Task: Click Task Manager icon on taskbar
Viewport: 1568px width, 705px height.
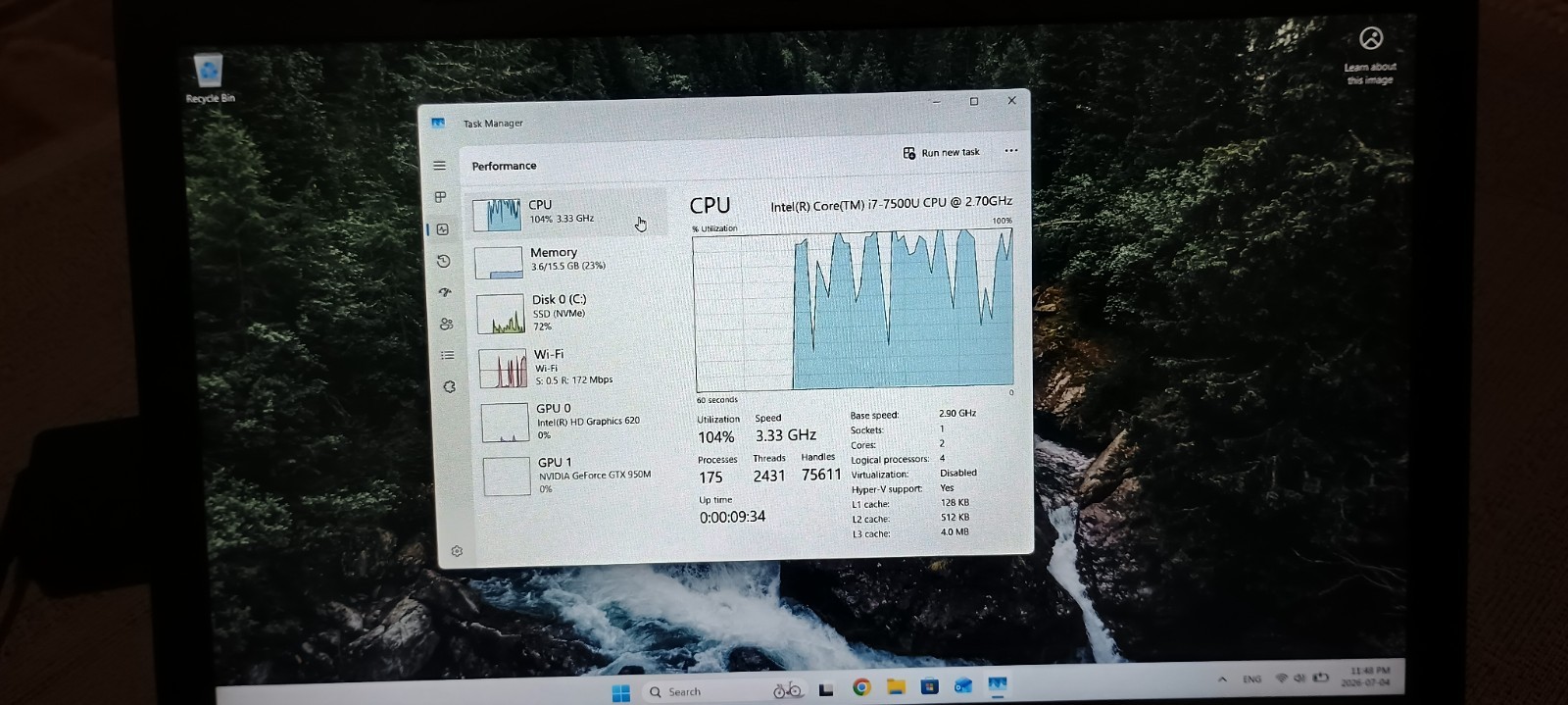Action: tap(998, 683)
